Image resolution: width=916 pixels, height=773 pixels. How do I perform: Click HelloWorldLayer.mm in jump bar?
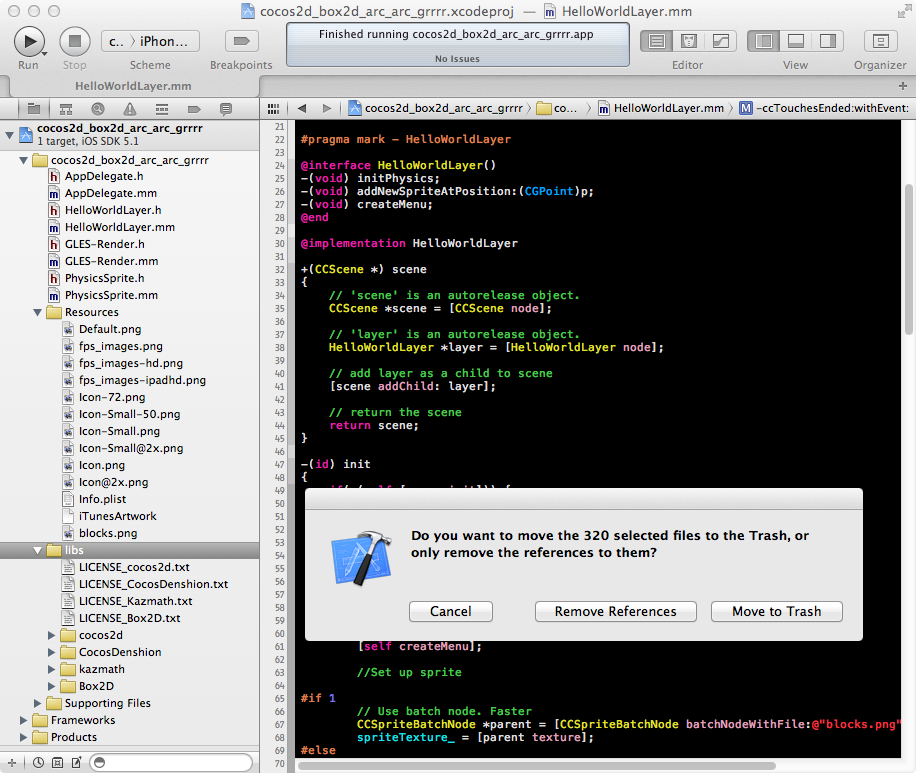[661, 108]
